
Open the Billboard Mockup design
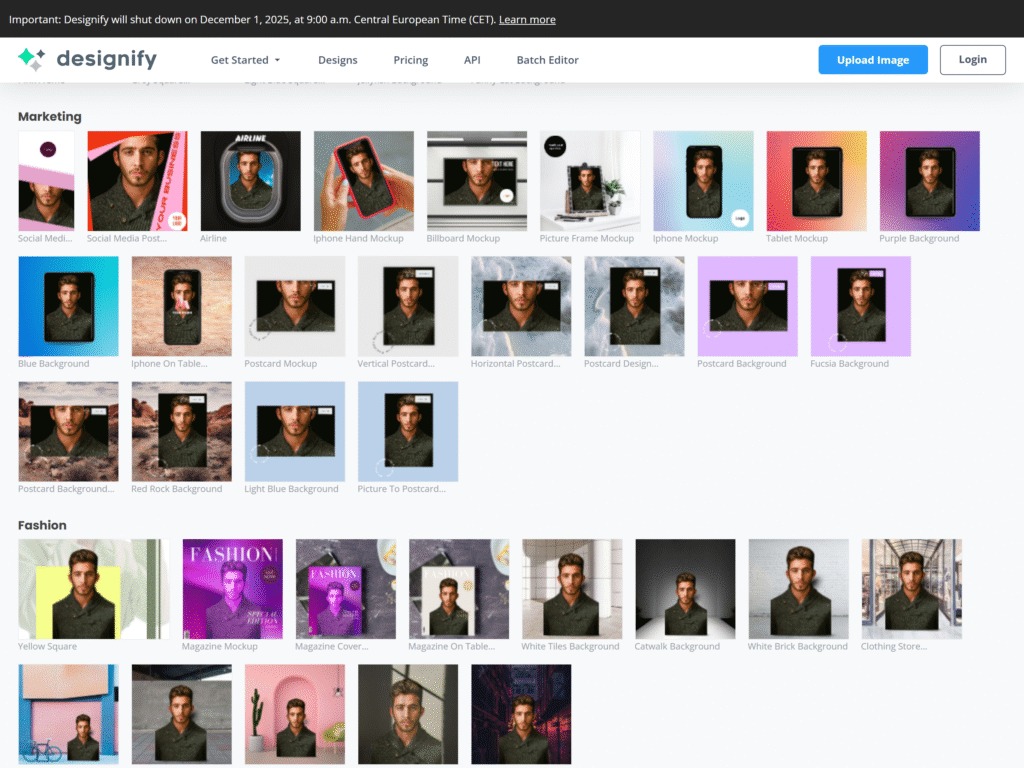click(x=477, y=180)
